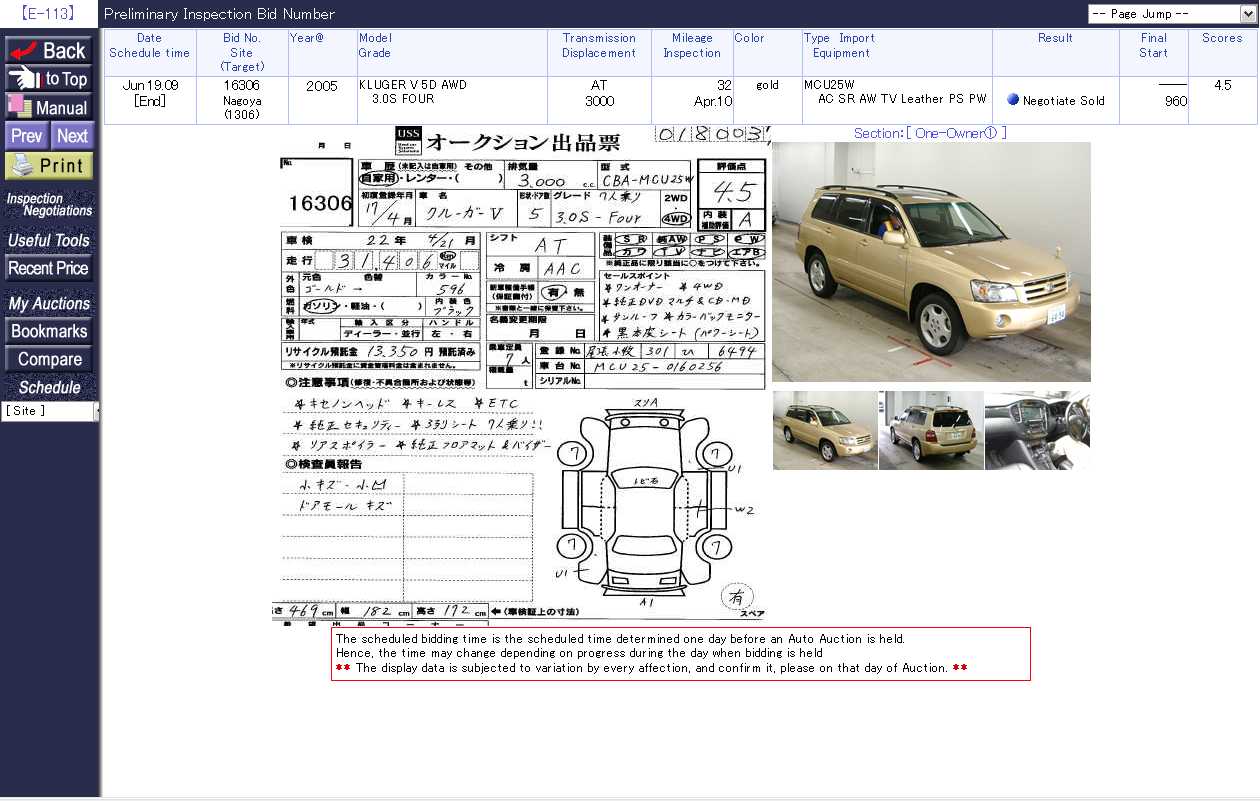1260x801 pixels.
Task: Click the Back button
Action: [49, 51]
